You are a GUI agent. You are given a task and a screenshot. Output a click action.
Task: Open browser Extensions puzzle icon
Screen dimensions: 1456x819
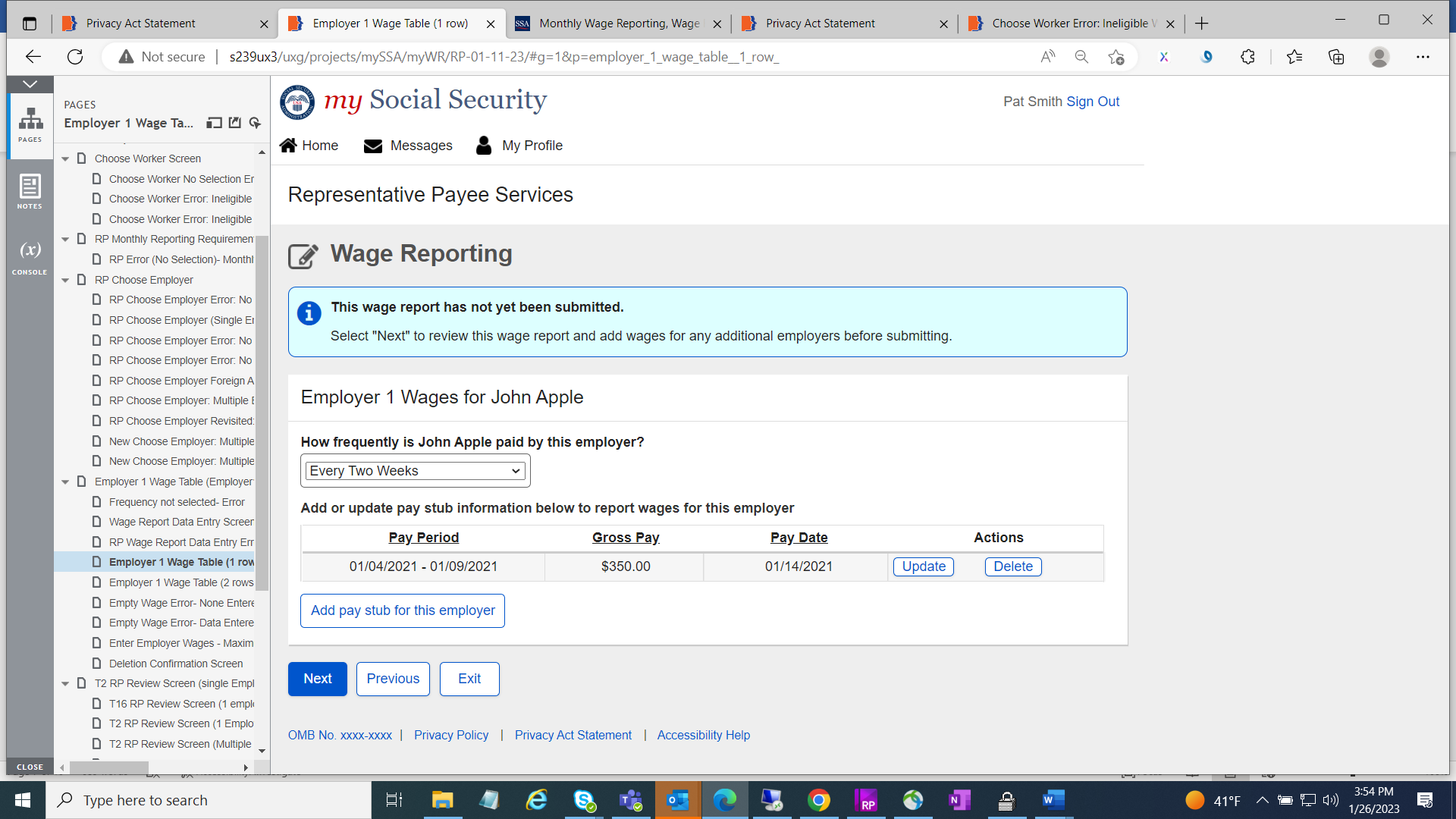[1247, 57]
